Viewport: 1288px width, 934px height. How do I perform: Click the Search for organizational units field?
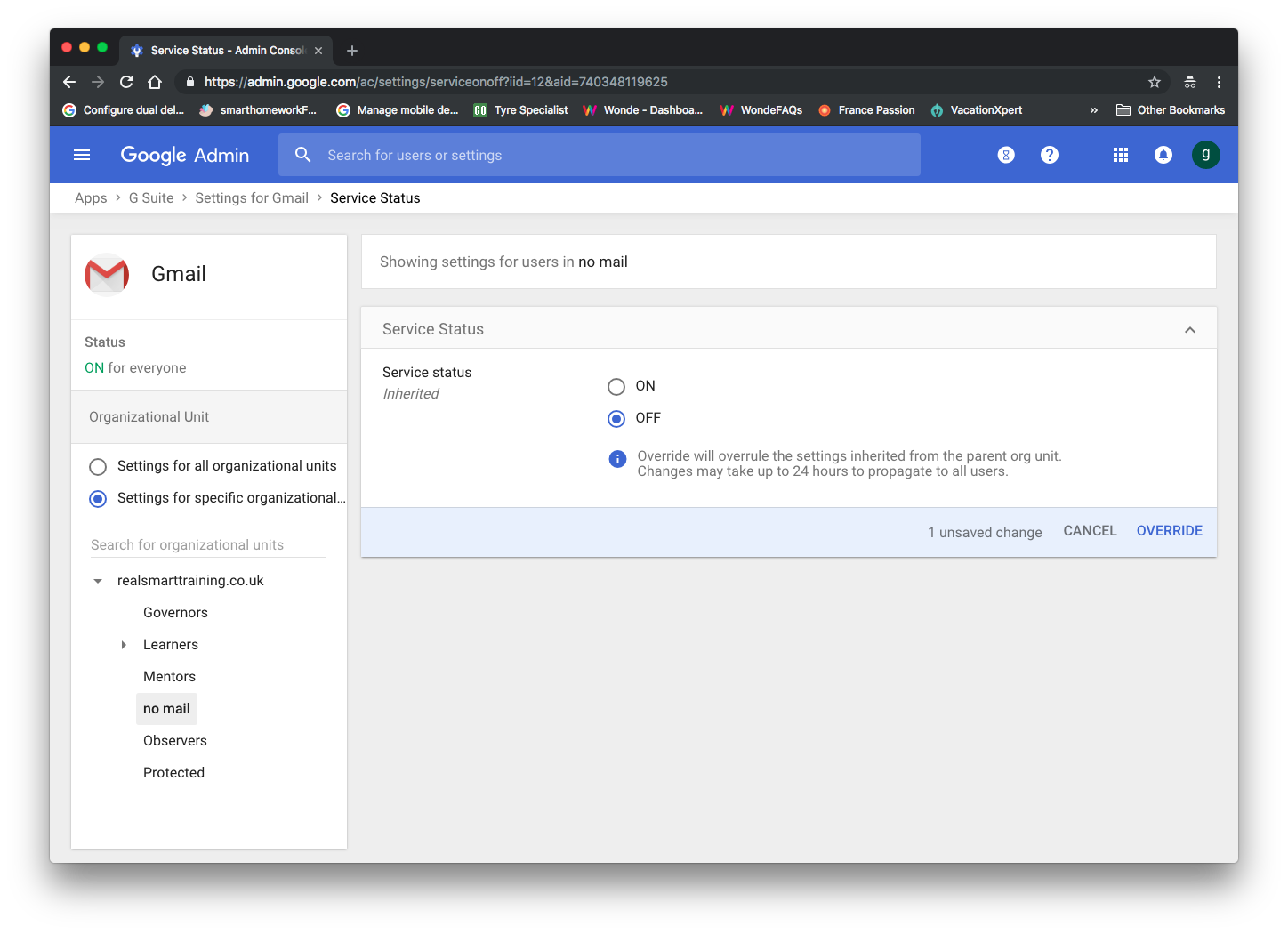[x=208, y=545]
